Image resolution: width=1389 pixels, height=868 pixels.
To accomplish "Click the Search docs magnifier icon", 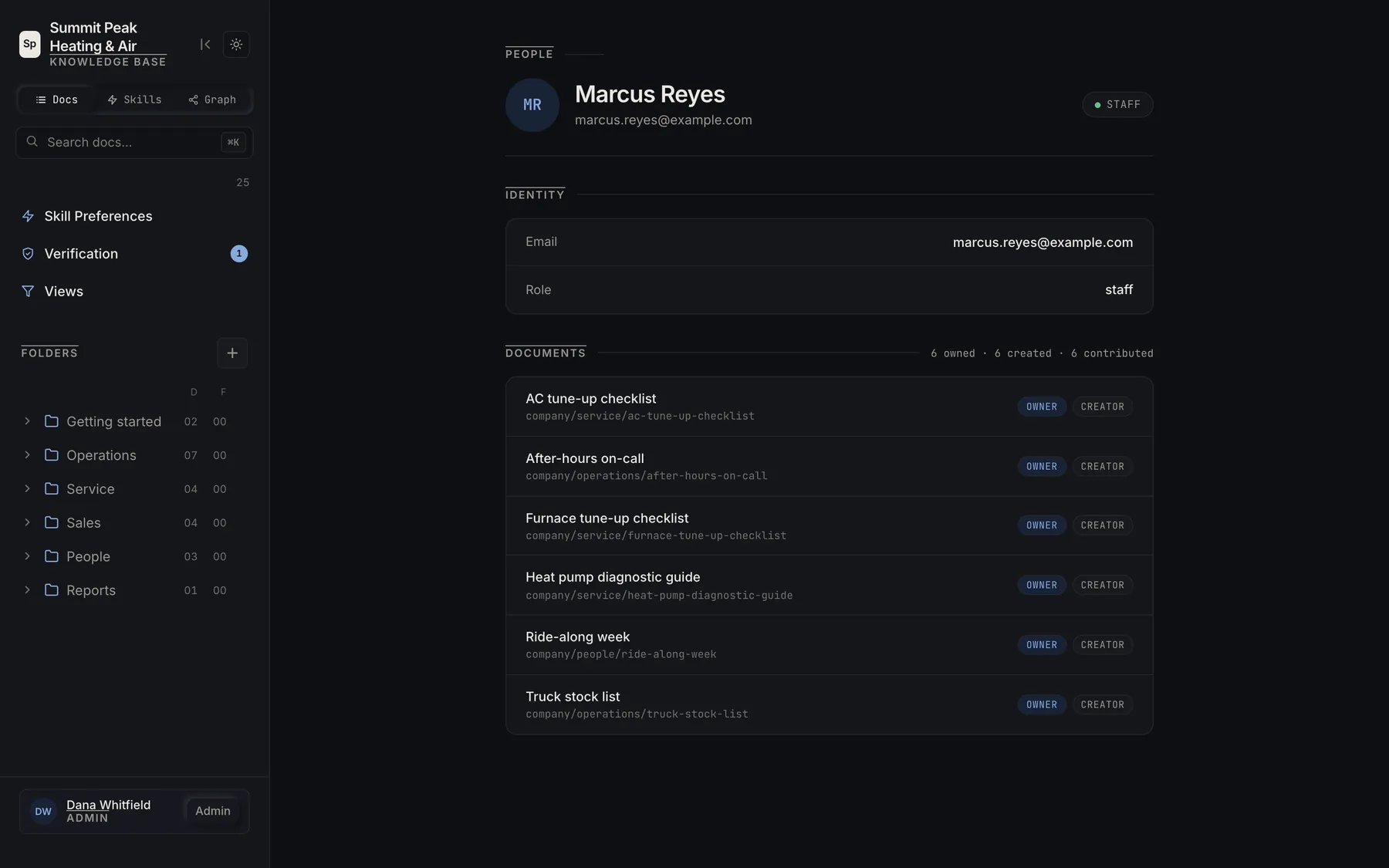I will click(32, 141).
